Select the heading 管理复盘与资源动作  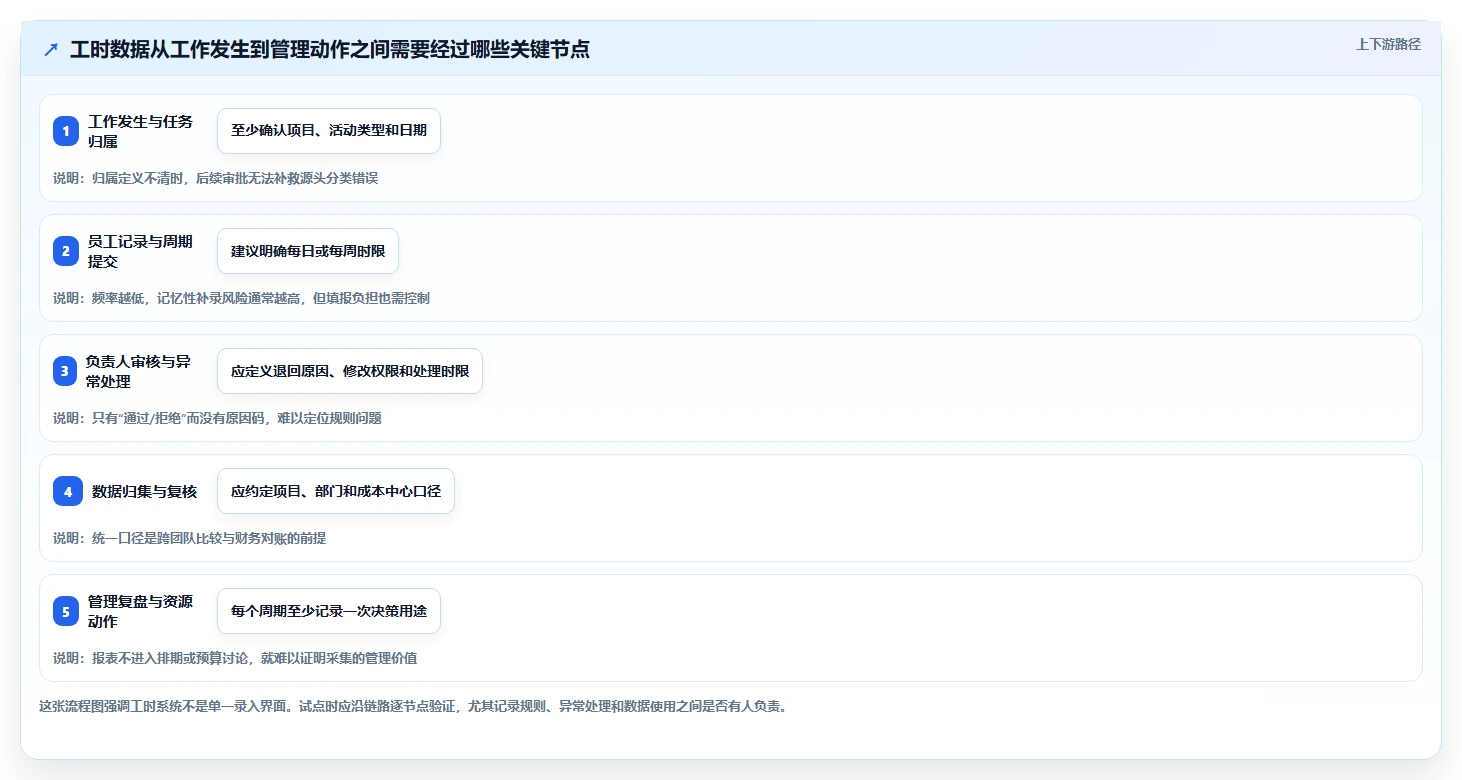tap(141, 611)
